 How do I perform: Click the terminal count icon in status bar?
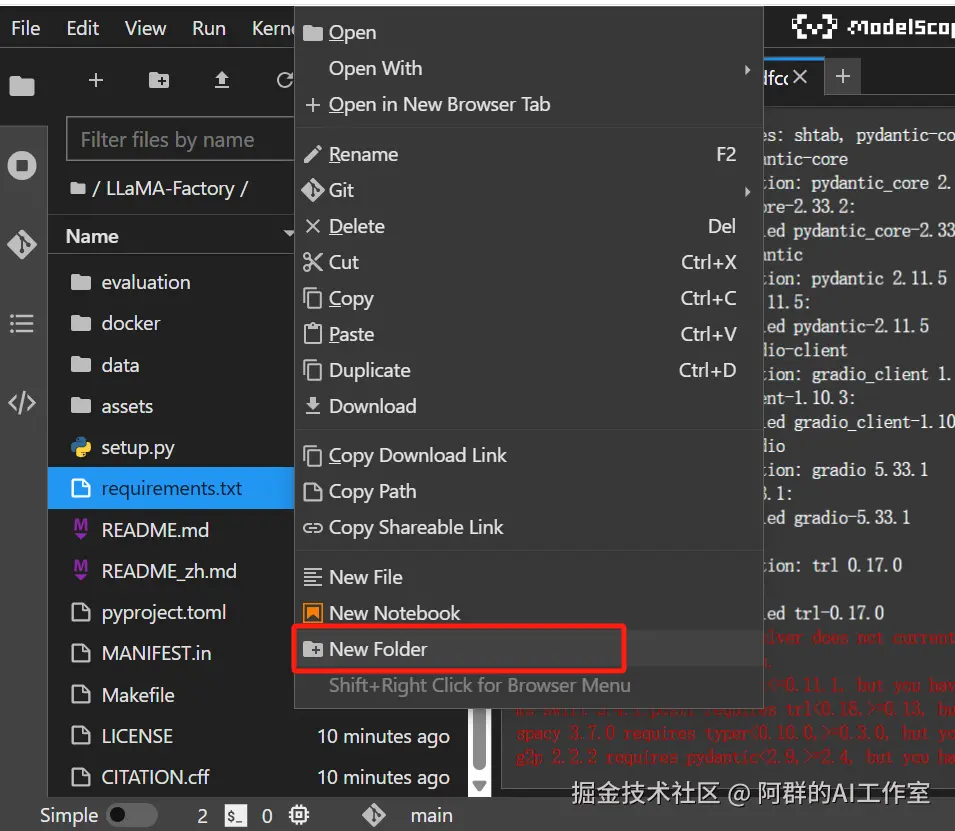235,816
